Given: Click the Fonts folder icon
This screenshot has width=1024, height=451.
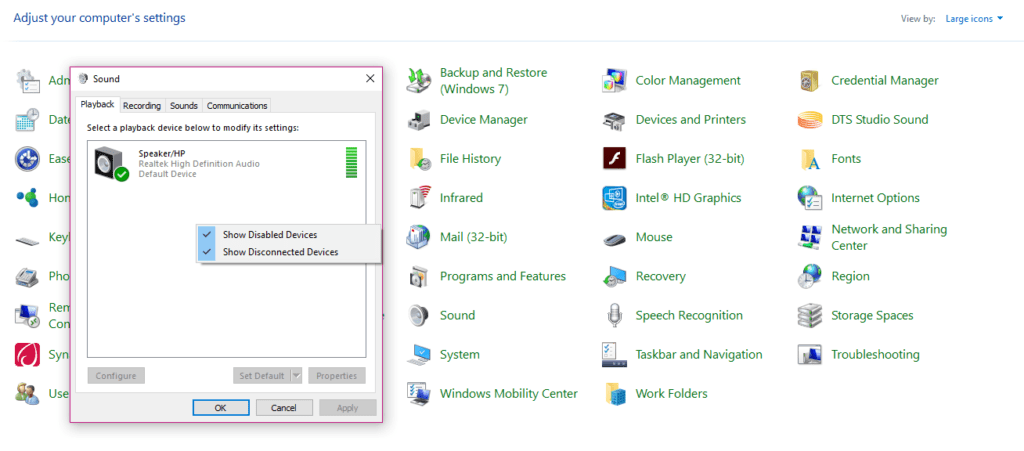Looking at the screenshot, I should point(810,159).
